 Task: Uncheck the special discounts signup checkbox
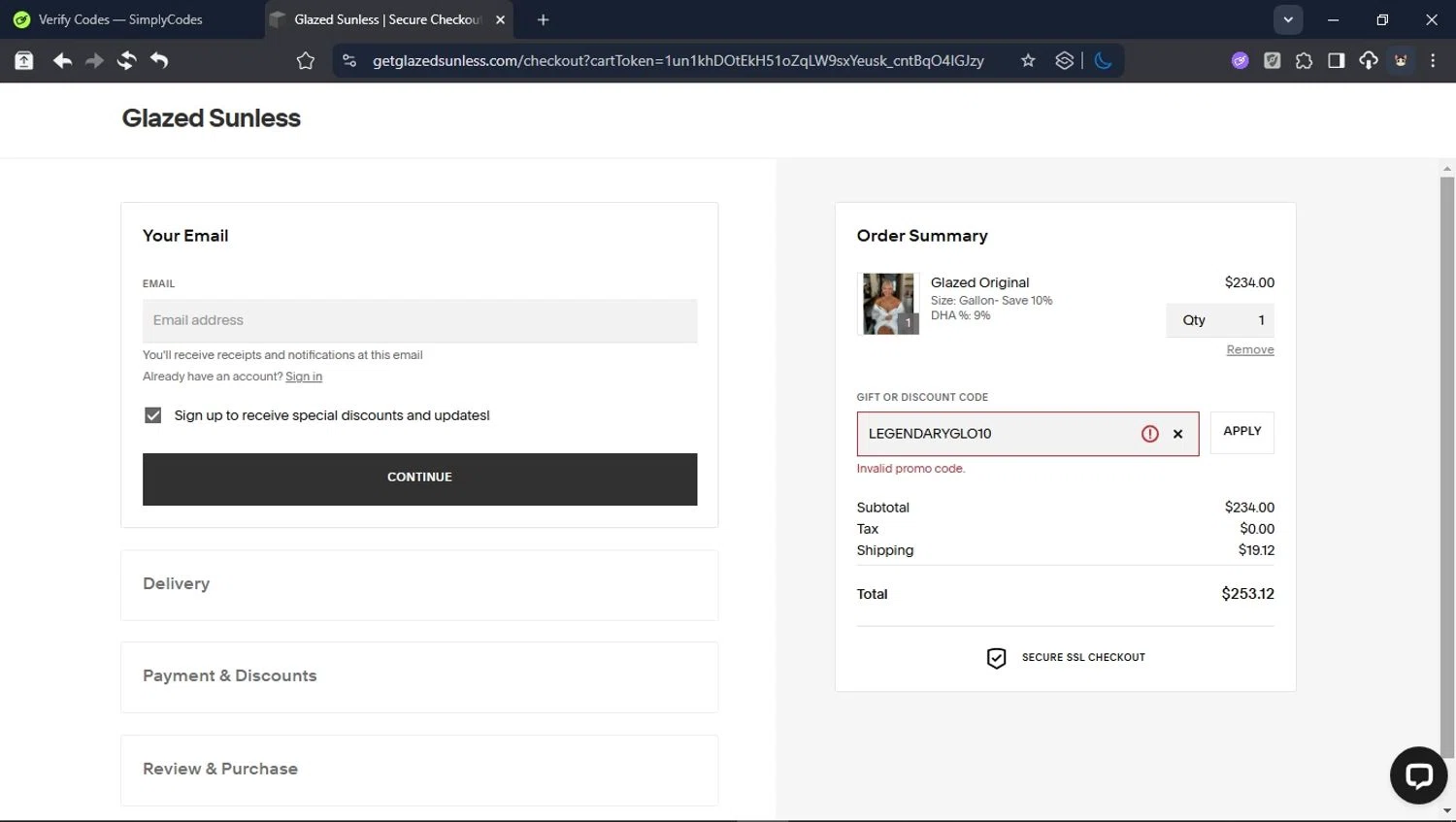(x=152, y=415)
